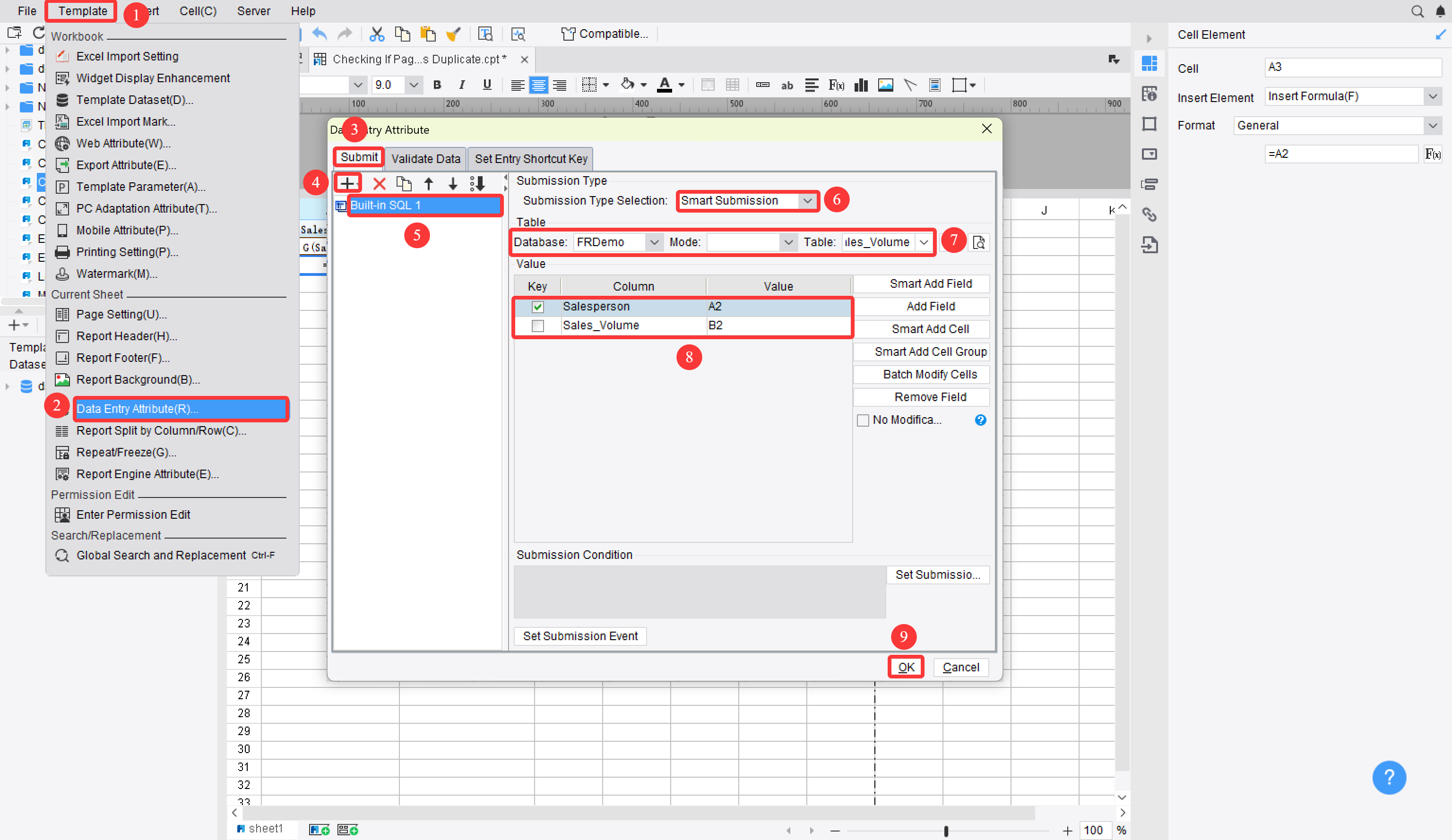The width and height of the screenshot is (1452, 840).
Task: Uncheck the Salesperson key checkbox
Action: pyautogui.click(x=538, y=306)
